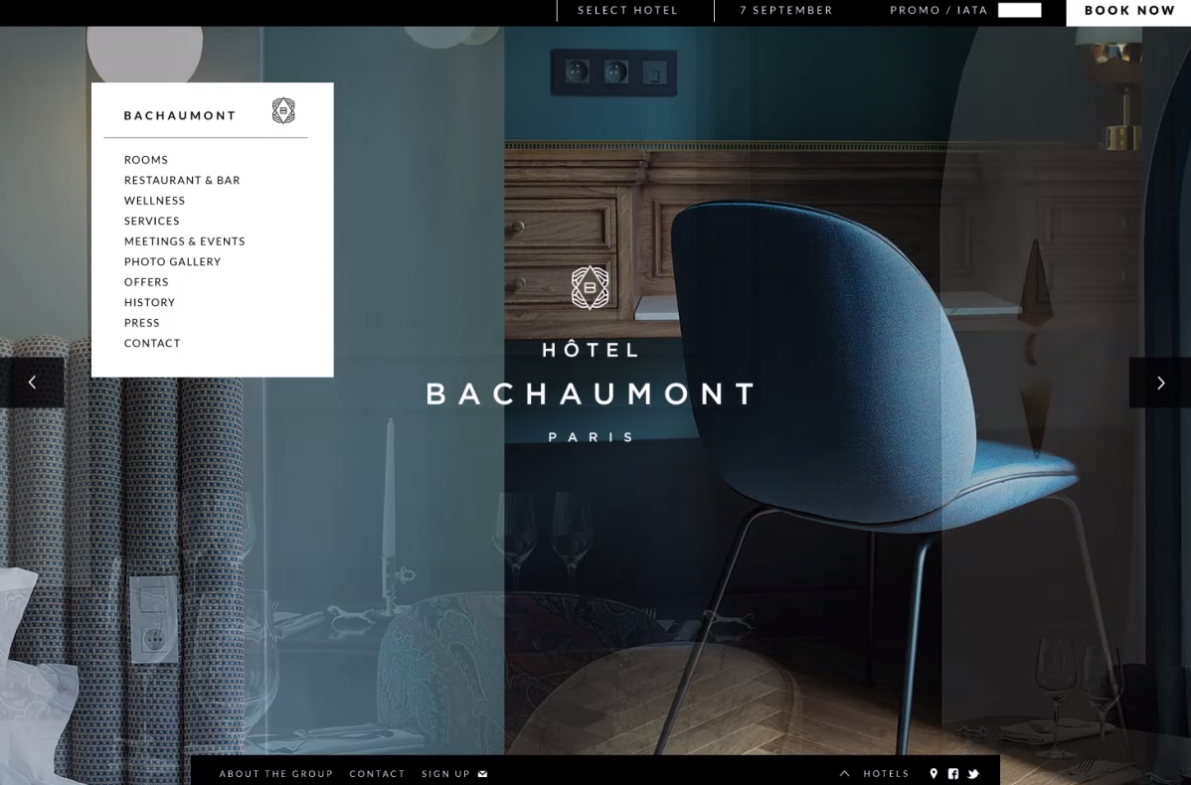Go to the previous slide with left arrow
The width and height of the screenshot is (1191, 785).
coord(32,382)
